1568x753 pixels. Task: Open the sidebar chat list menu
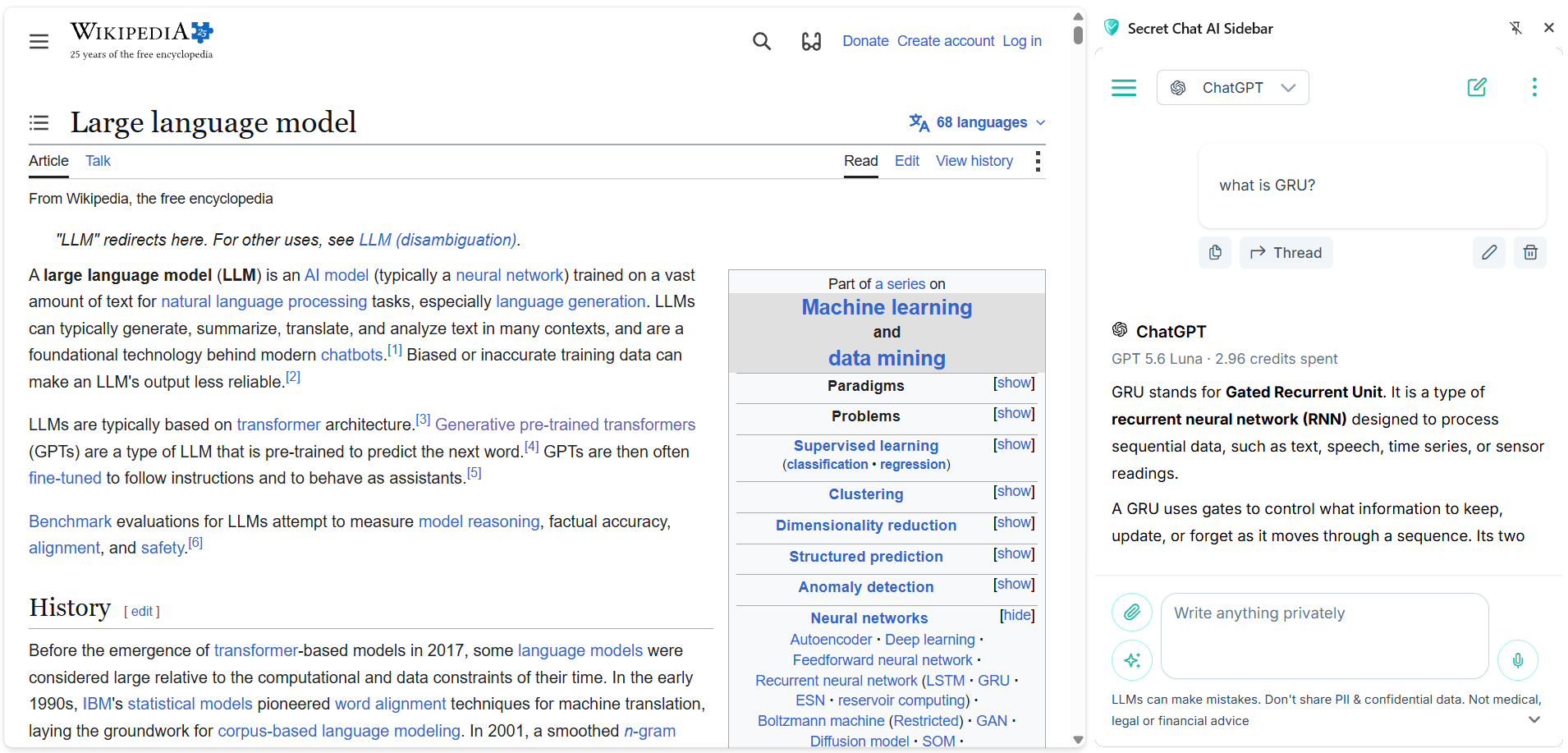click(1124, 88)
